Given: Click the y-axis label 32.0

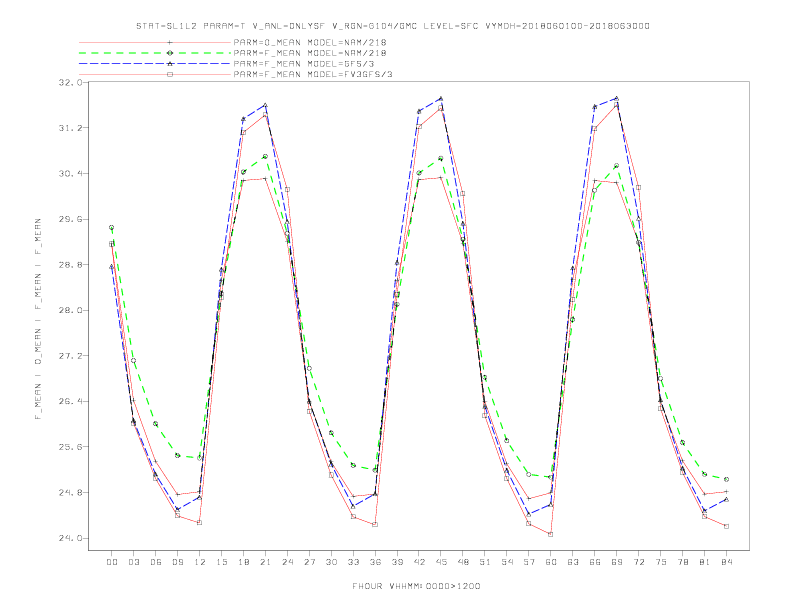Looking at the screenshot, I should click(70, 82).
